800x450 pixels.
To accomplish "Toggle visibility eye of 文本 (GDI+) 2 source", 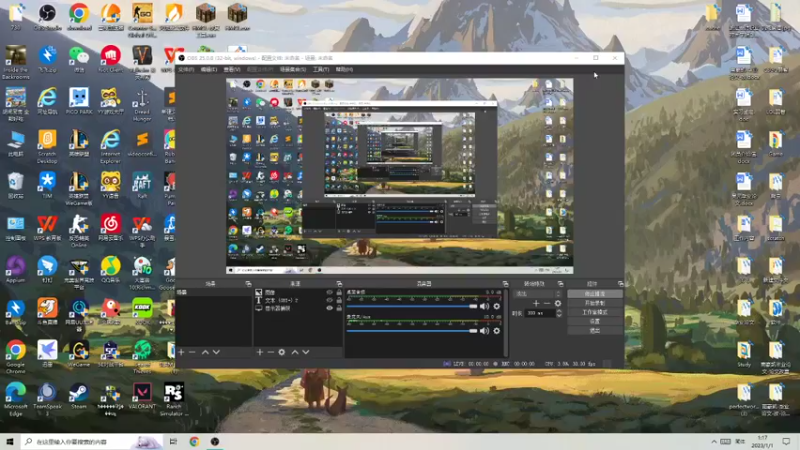I will pos(329,301).
